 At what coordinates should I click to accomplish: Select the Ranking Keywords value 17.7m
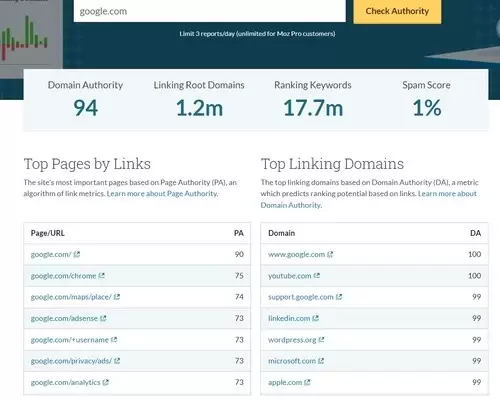point(313,108)
